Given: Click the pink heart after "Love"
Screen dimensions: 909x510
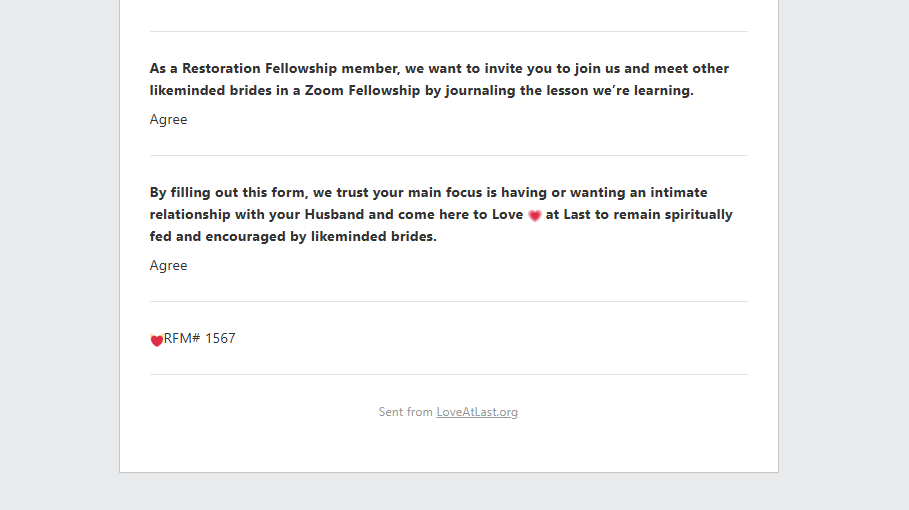Looking at the screenshot, I should tap(535, 216).
